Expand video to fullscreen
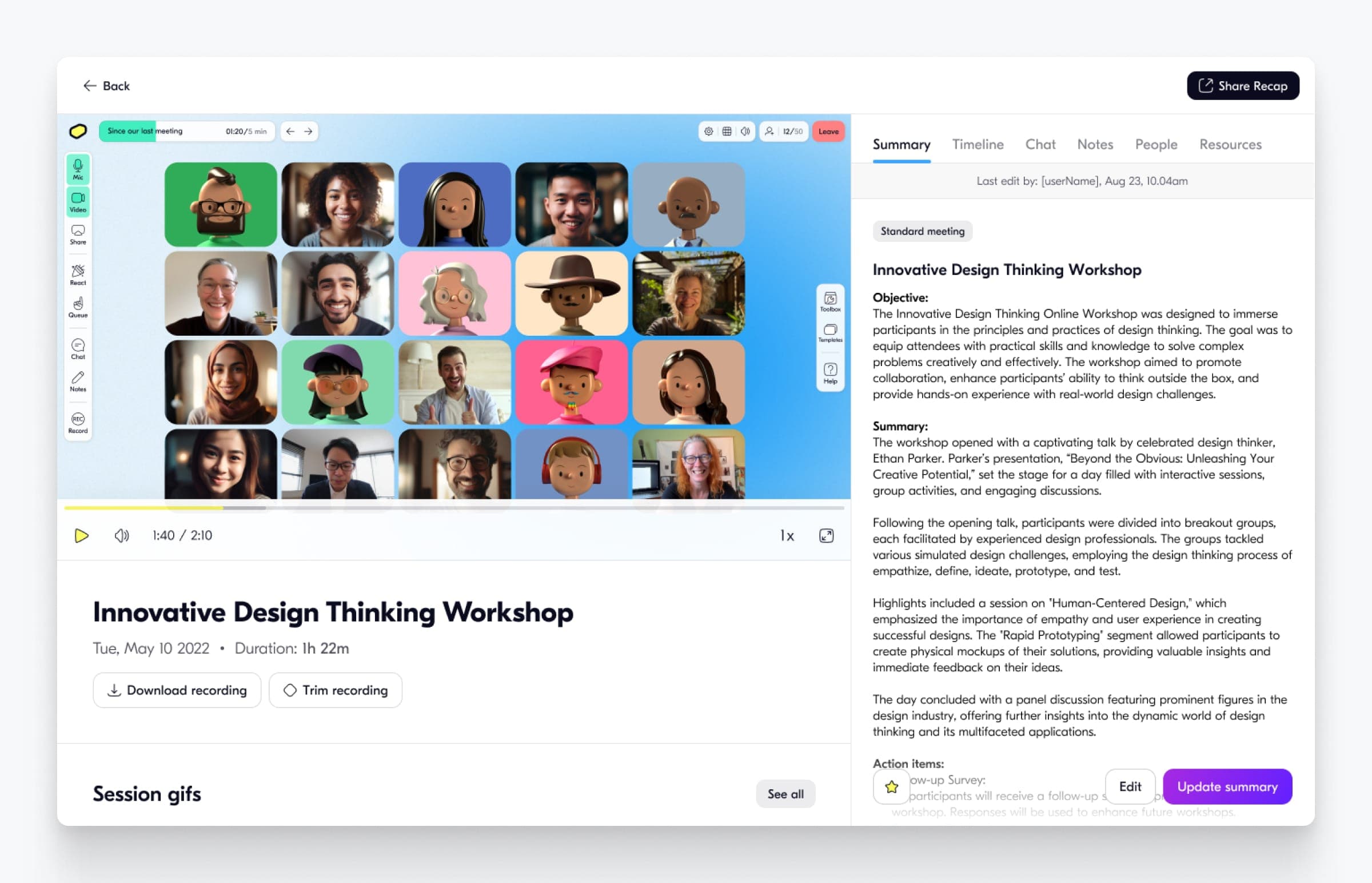This screenshot has width=1372, height=883. [826, 535]
